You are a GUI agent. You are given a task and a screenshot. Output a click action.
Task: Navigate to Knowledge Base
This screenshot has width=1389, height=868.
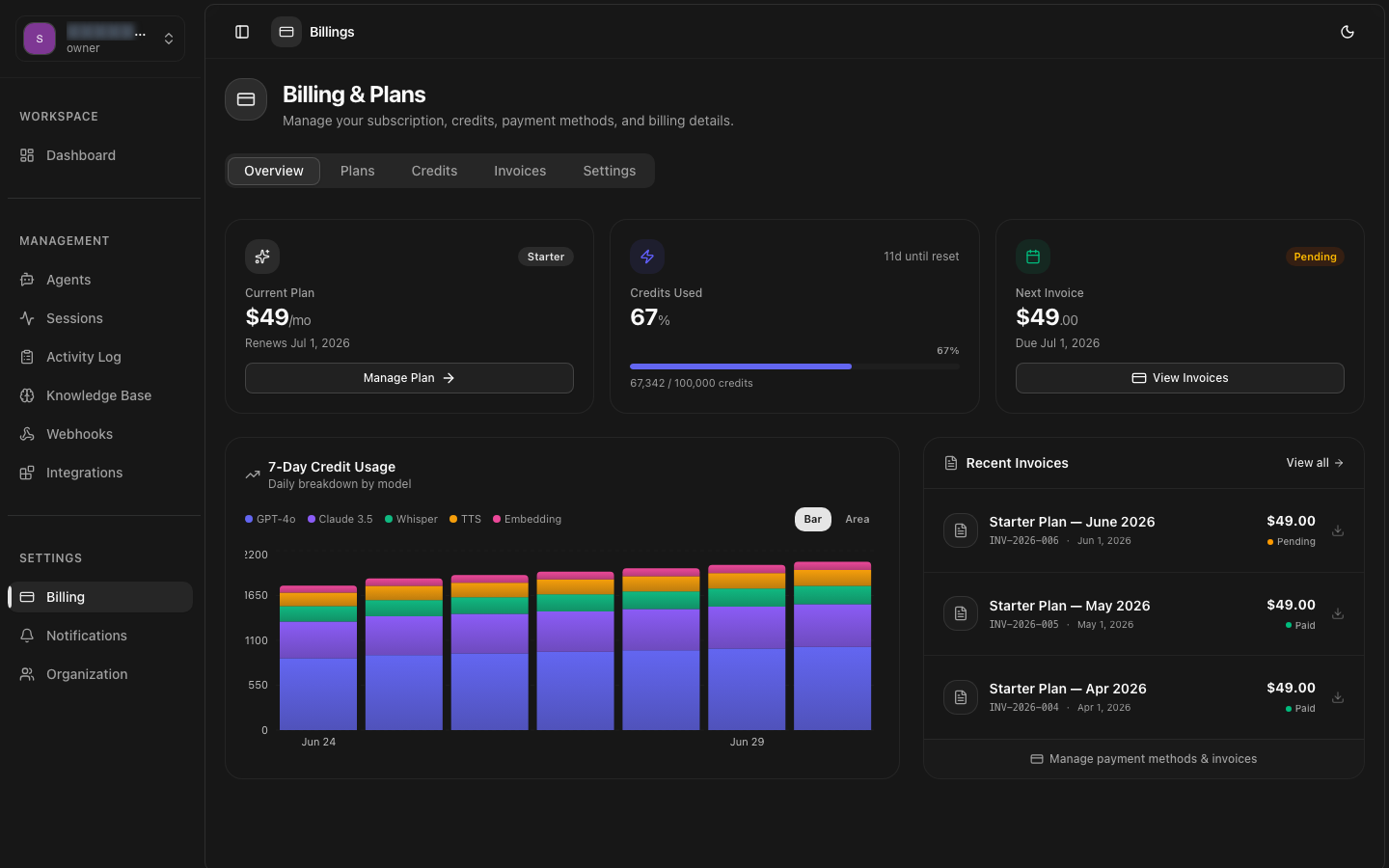coord(100,395)
